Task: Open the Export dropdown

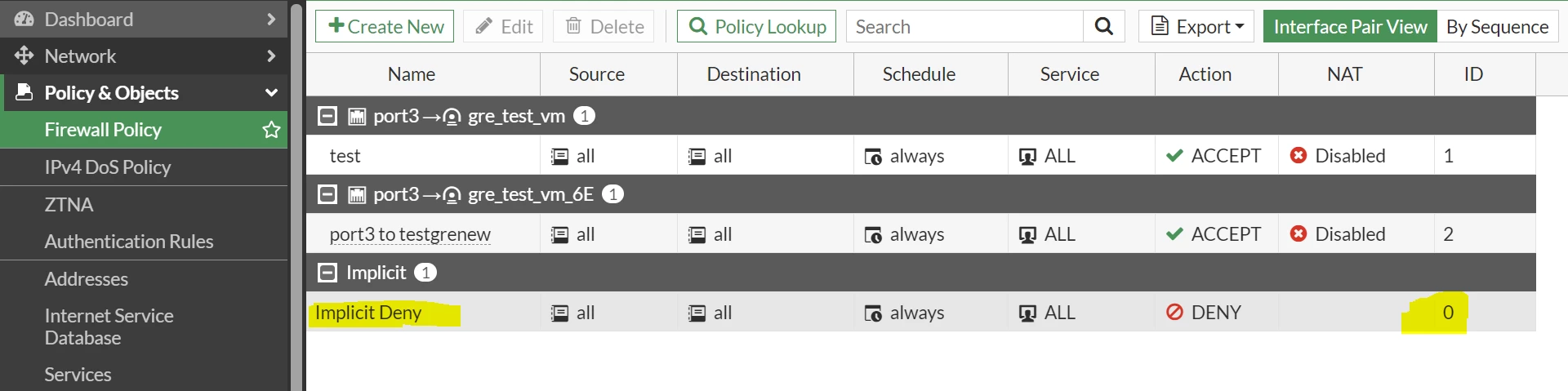Action: tap(1197, 26)
